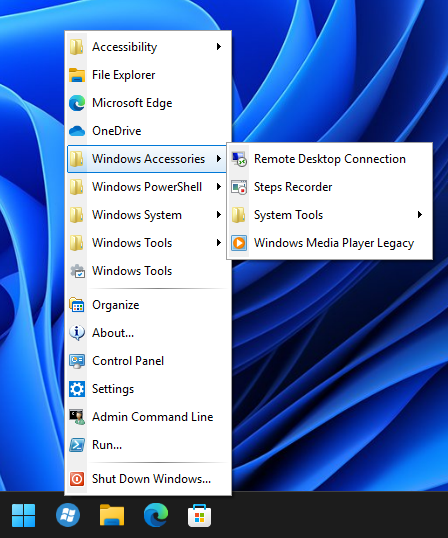Screen dimensions: 448x538
Task: Click the Windows Media Player Legacy icon
Action: point(239,243)
